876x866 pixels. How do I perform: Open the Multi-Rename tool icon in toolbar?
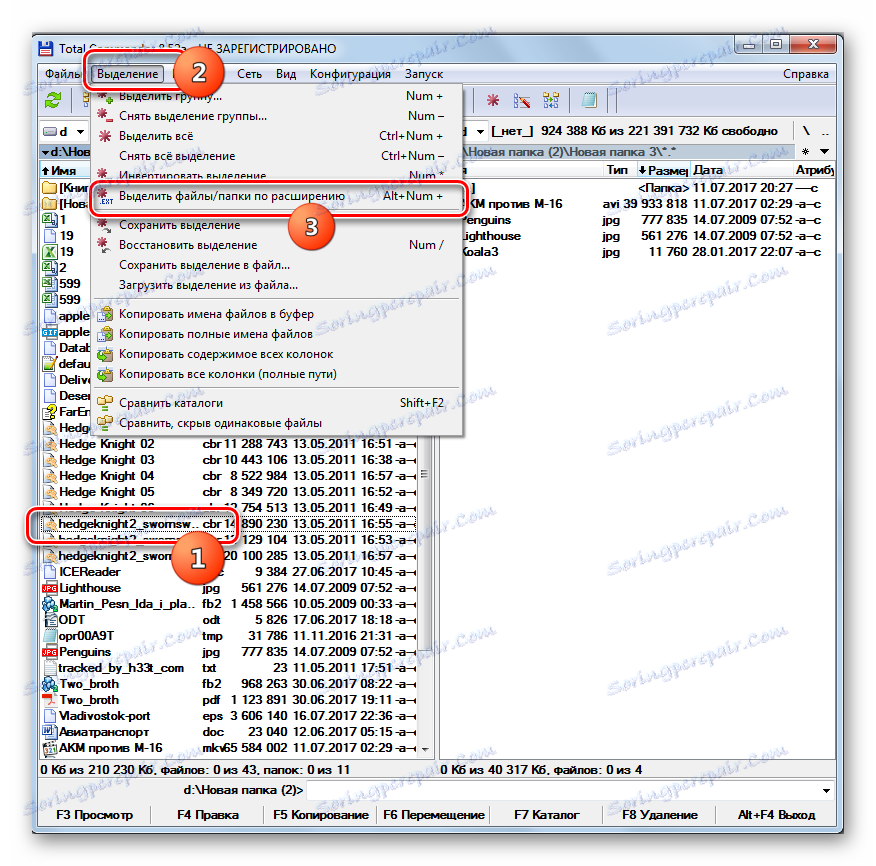(521, 101)
